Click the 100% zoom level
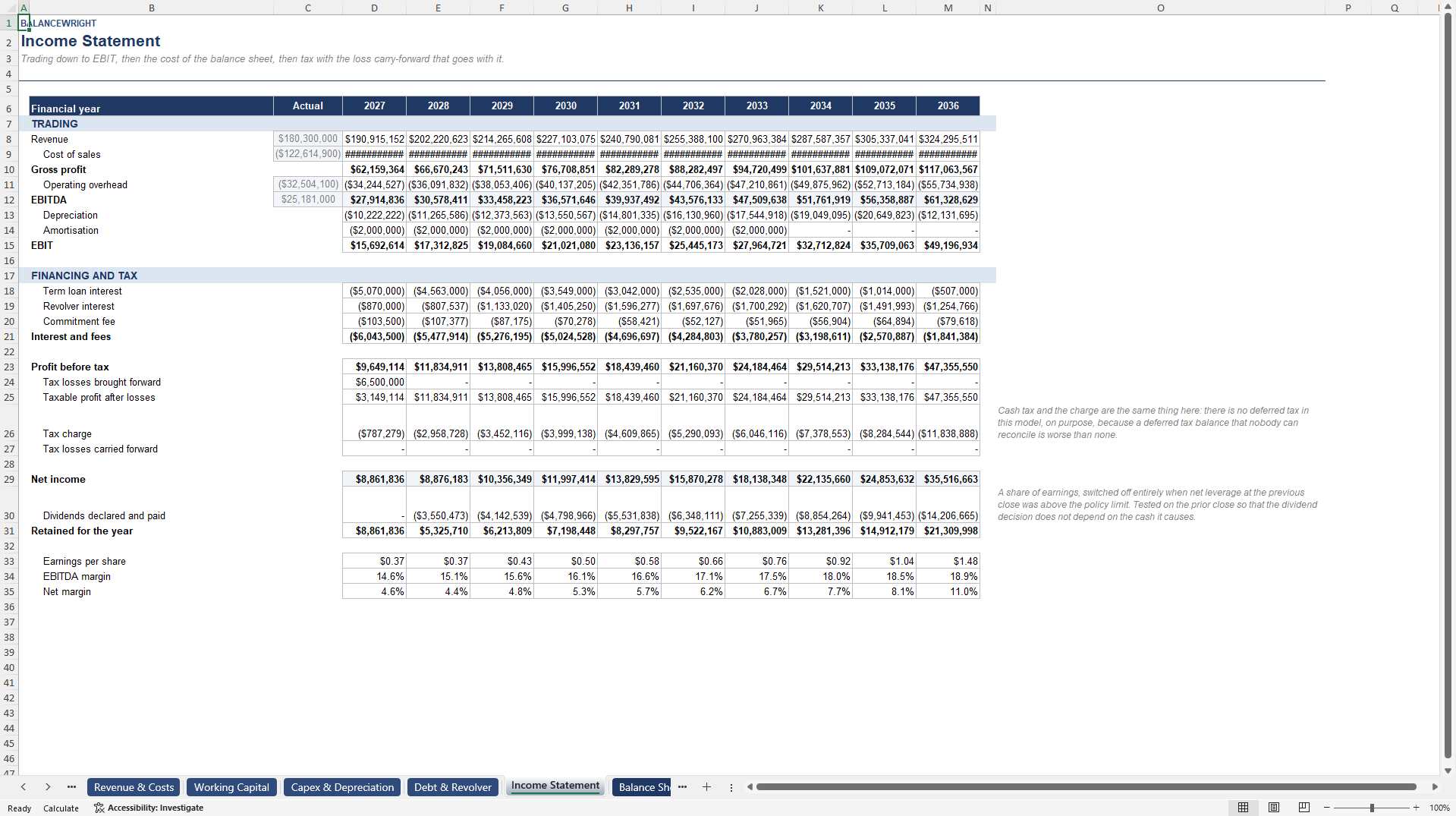 (x=1439, y=808)
